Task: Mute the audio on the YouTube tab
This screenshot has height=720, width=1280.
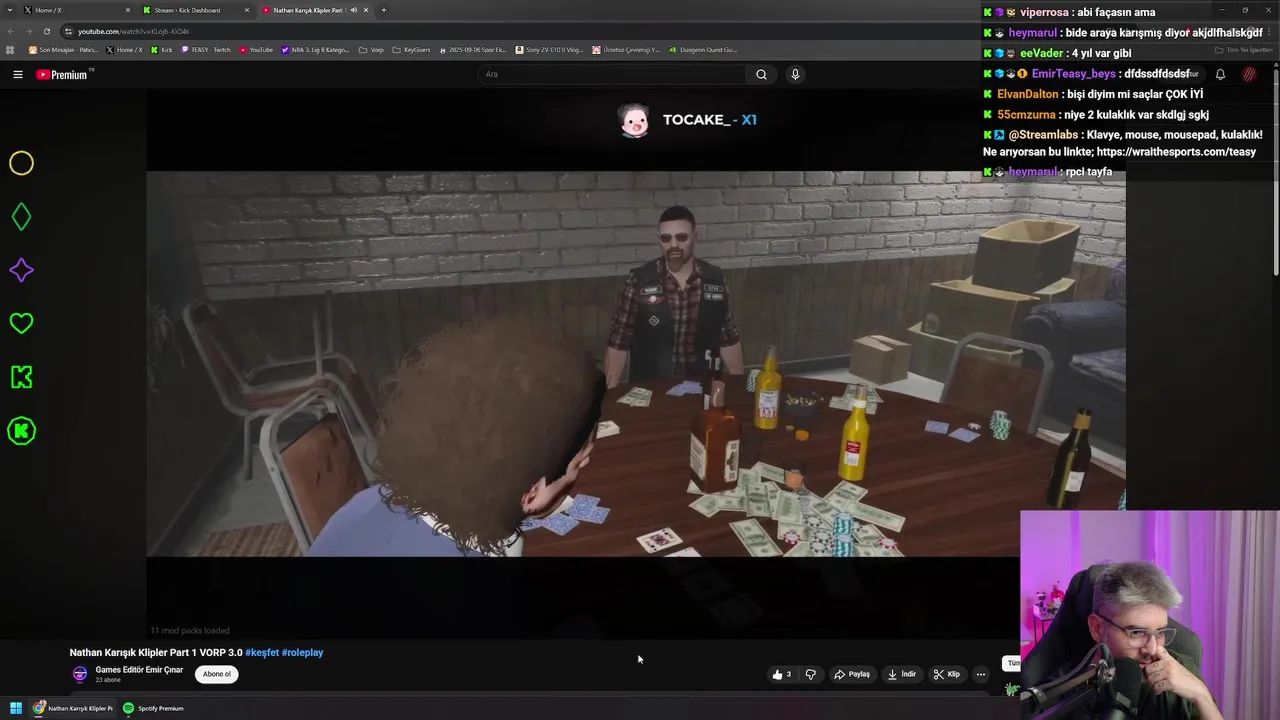Action: click(x=353, y=10)
